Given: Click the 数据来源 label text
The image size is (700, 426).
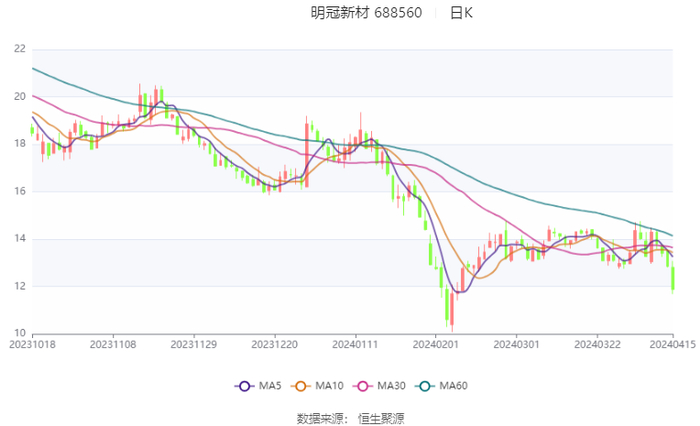Looking at the screenshot, I should (x=321, y=415).
